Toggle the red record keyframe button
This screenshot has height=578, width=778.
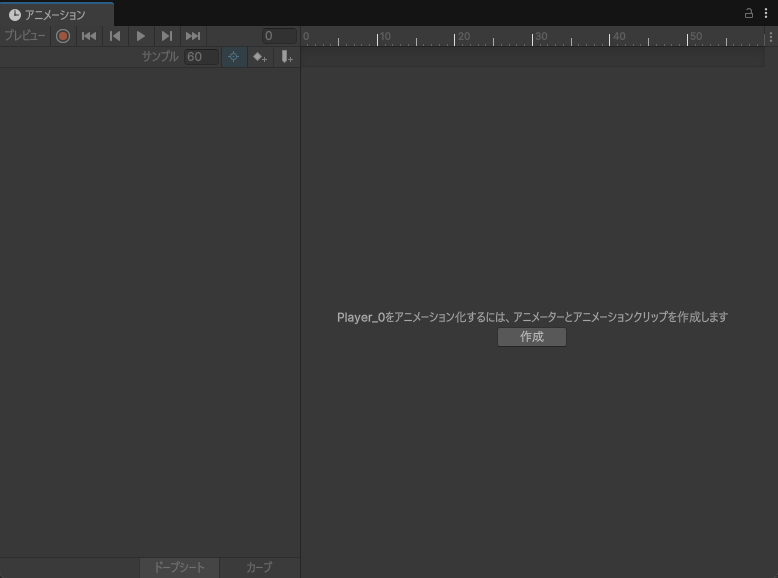coord(63,36)
